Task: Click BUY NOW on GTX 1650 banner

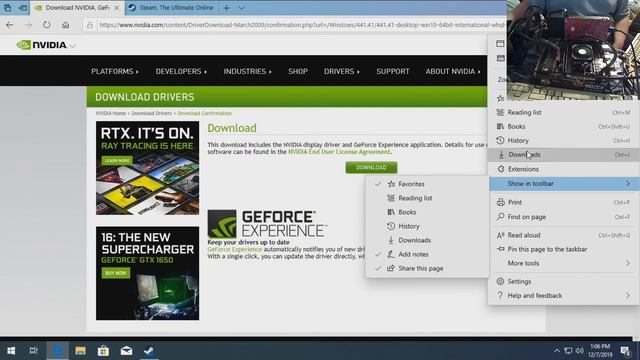Action: [x=116, y=273]
